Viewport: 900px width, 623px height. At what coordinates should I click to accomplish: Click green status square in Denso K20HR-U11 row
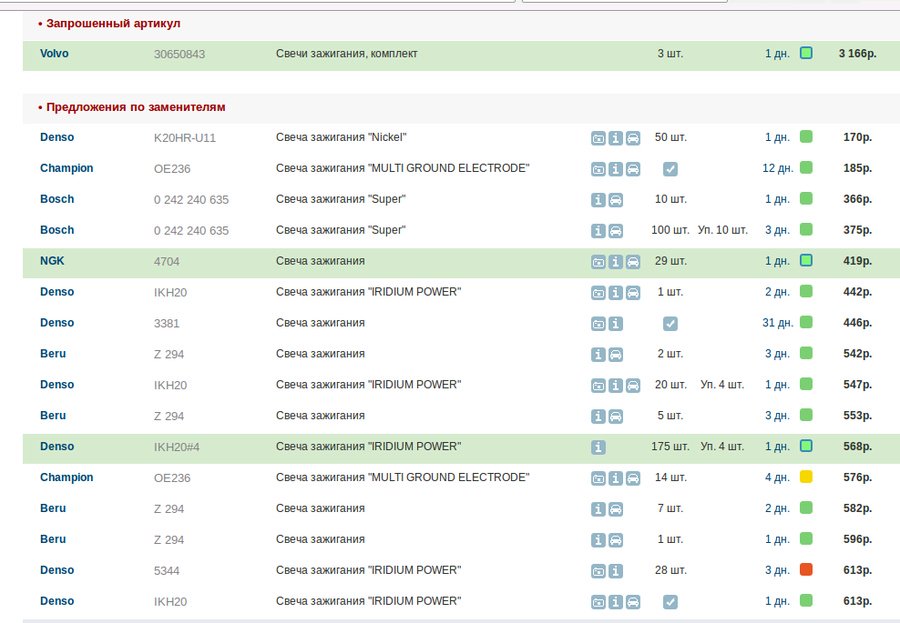(x=806, y=137)
